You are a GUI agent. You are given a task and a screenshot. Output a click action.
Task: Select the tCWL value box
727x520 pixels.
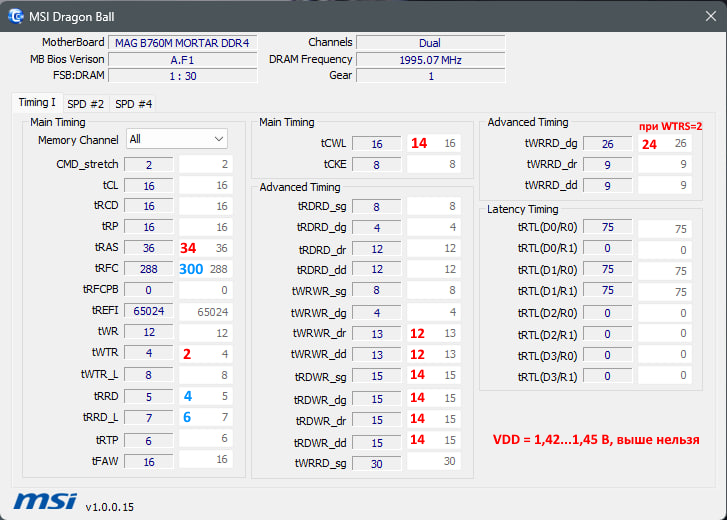click(376, 144)
